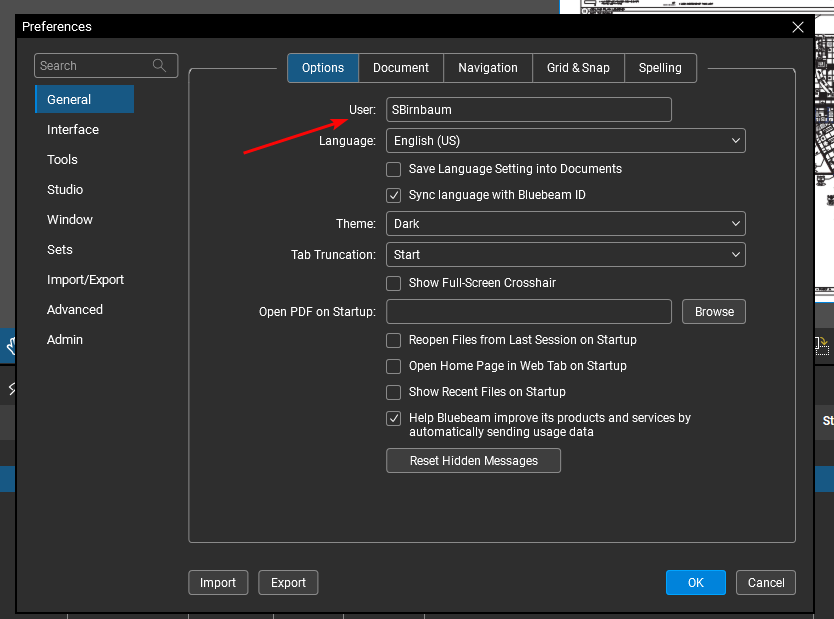Enable Show Full-Screen Crosshair
This screenshot has width=834, height=619.
[x=394, y=283]
